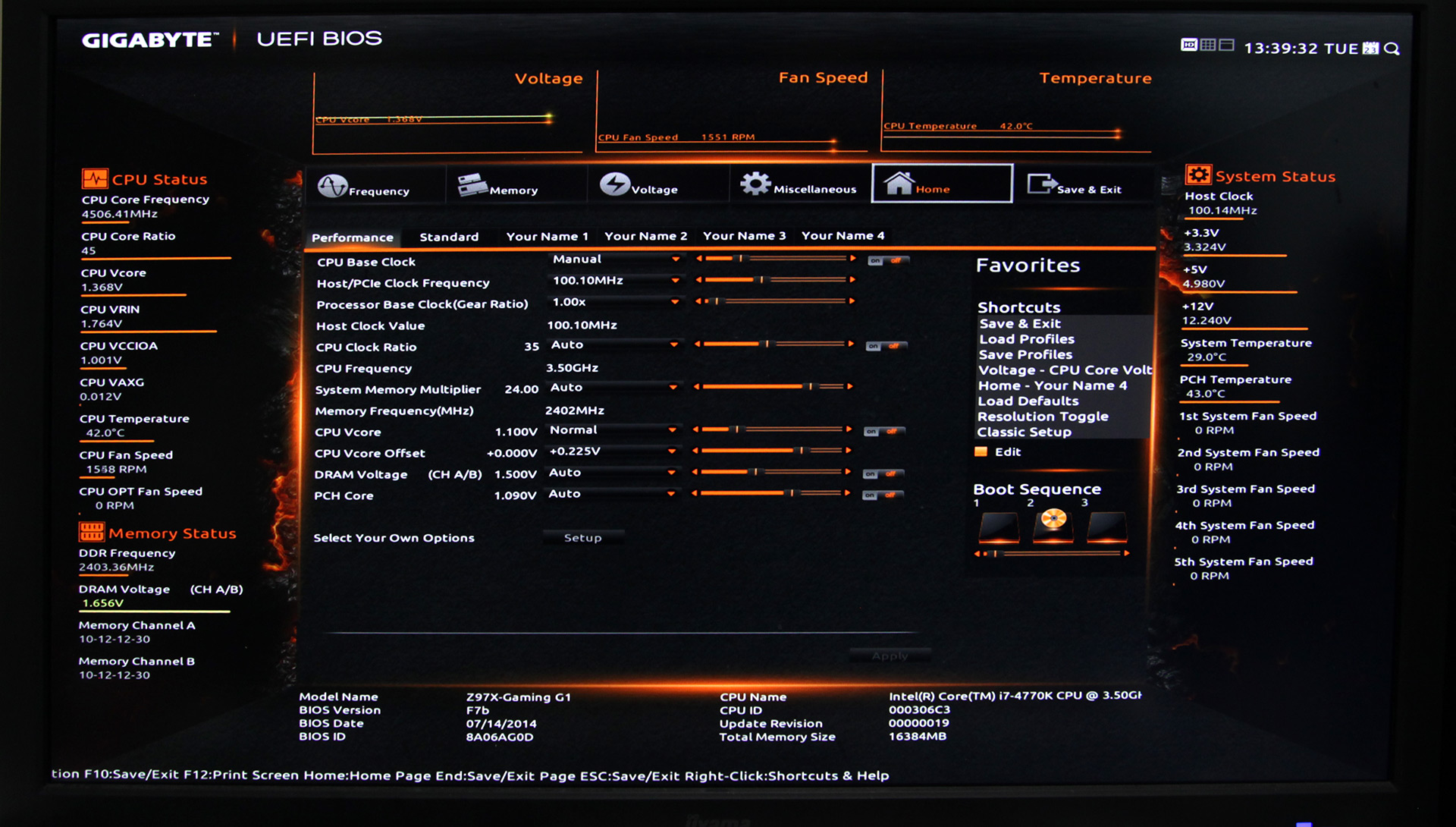Click the Resolution Toggle shortcut

click(x=1043, y=417)
